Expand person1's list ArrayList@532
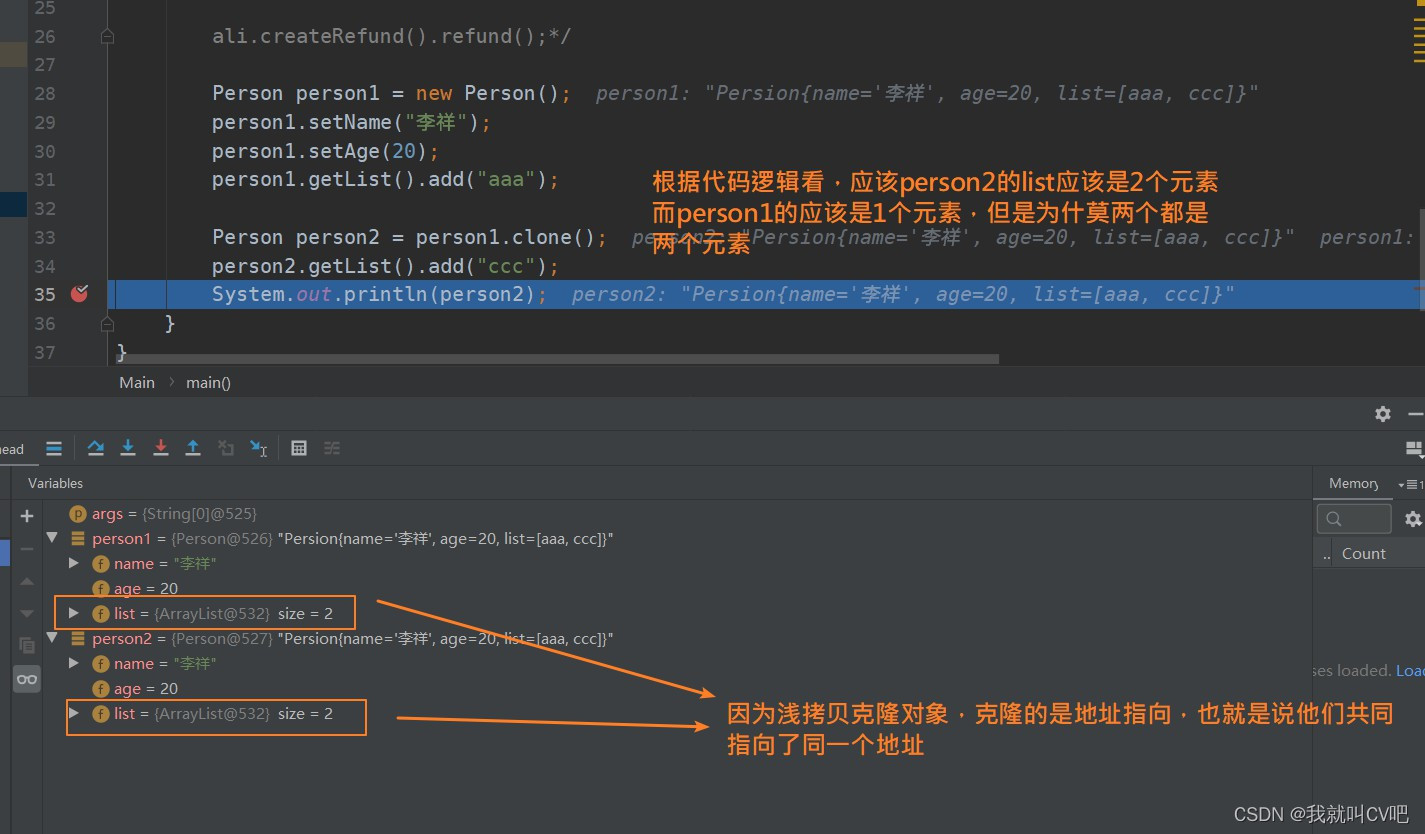The image size is (1425, 834). click(74, 613)
